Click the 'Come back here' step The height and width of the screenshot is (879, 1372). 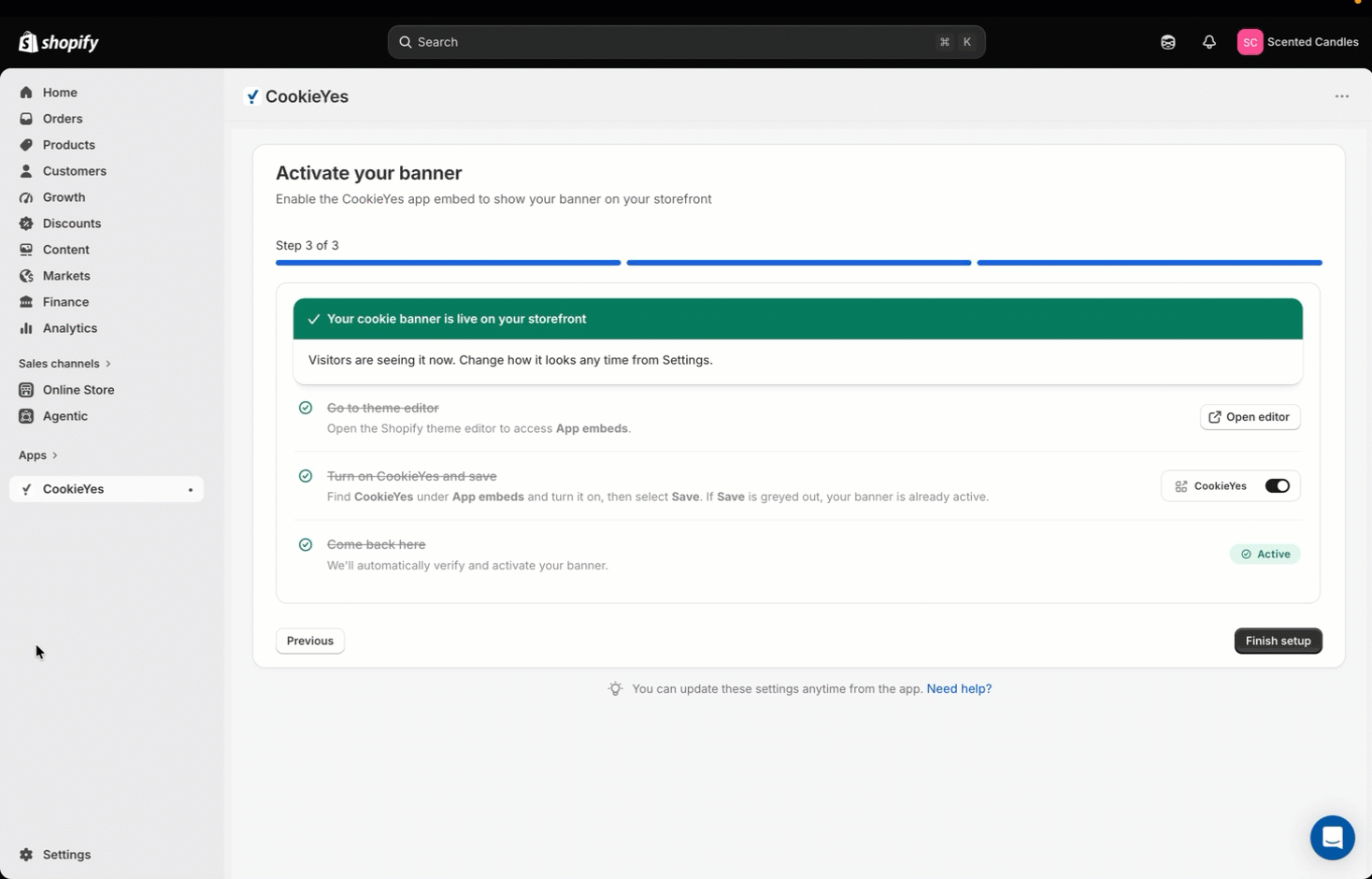[x=377, y=544]
